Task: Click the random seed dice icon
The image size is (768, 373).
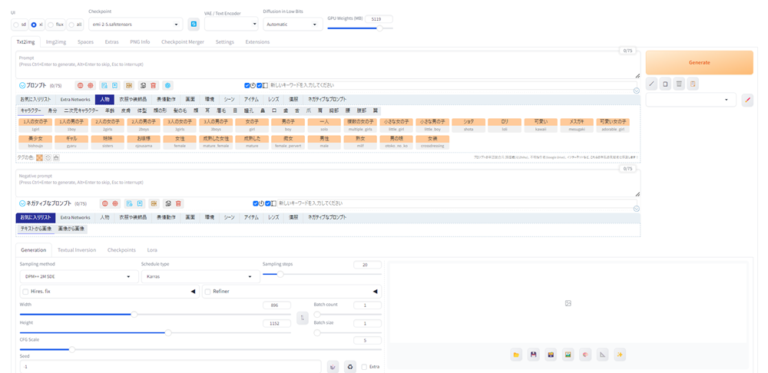Action: (333, 367)
